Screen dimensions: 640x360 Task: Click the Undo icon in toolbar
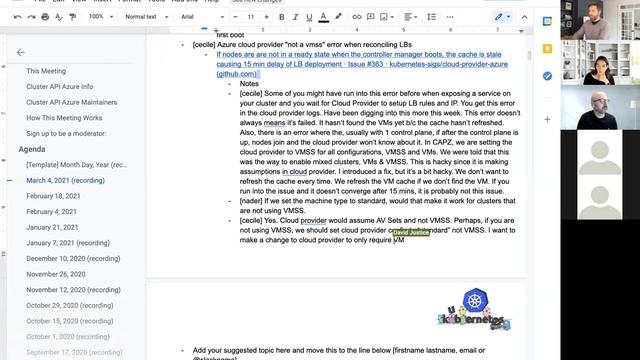[18, 17]
